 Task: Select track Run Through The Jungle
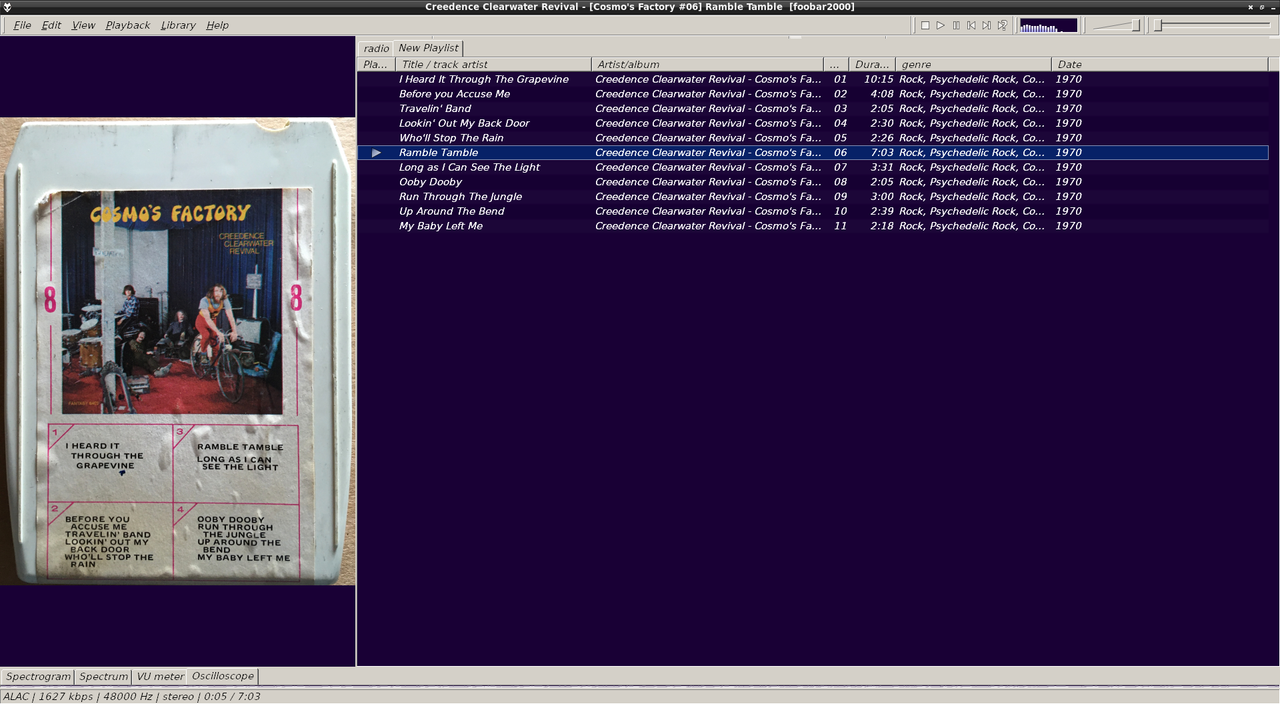(x=813, y=197)
